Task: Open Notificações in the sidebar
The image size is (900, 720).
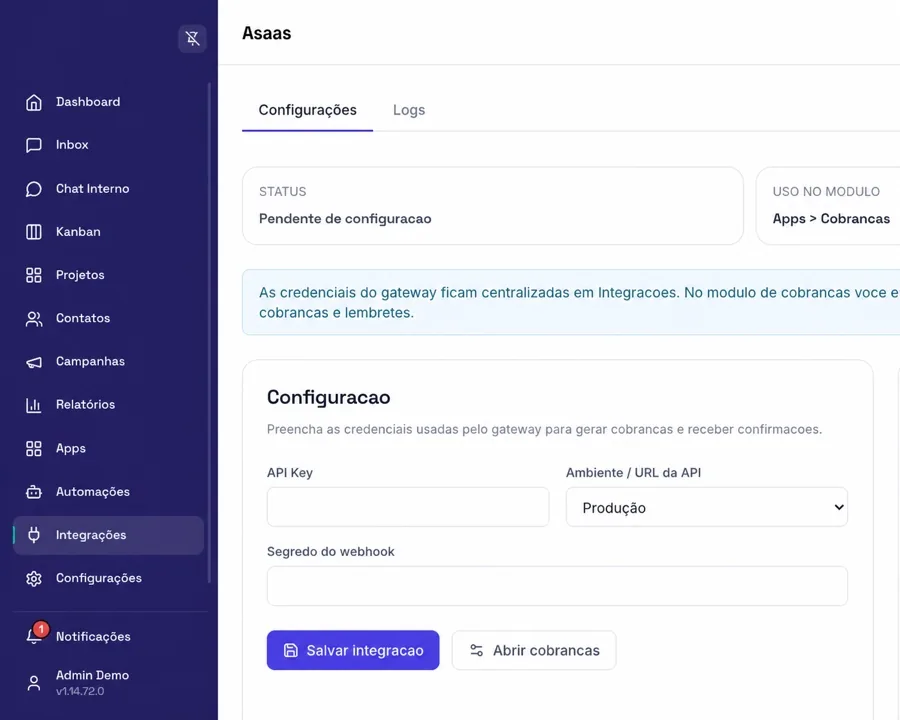Action: point(108,636)
